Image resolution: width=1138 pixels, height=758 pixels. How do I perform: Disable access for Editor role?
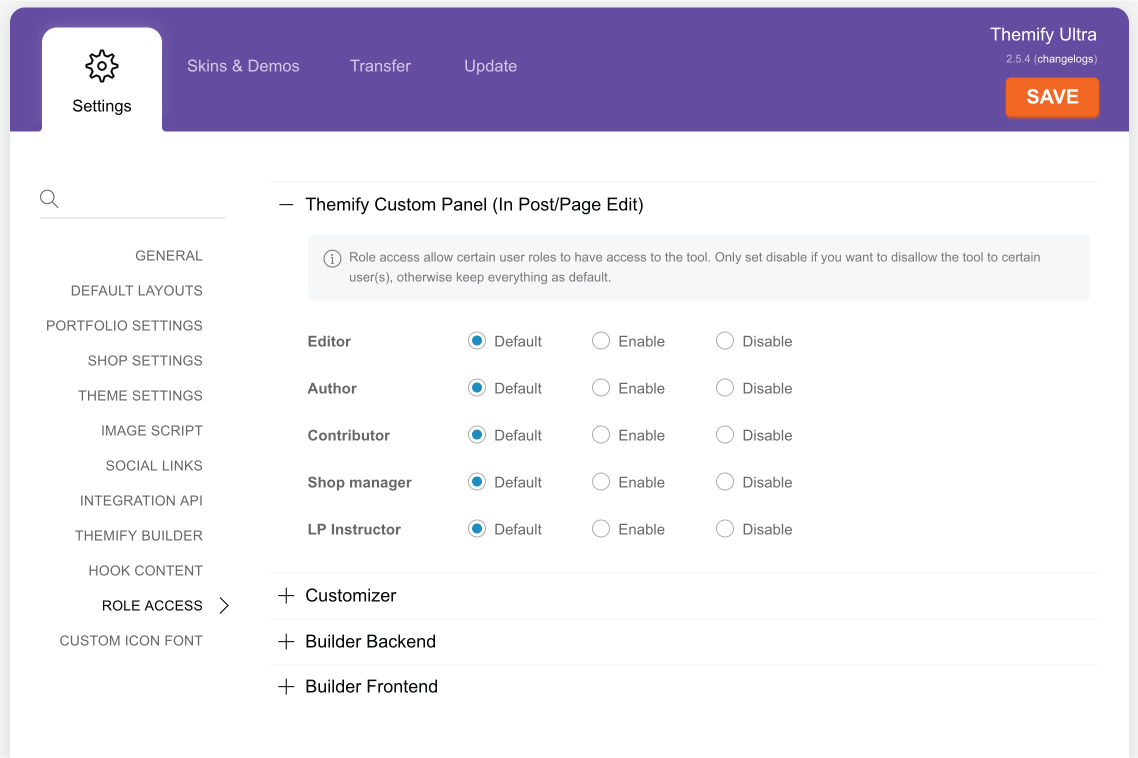point(725,341)
